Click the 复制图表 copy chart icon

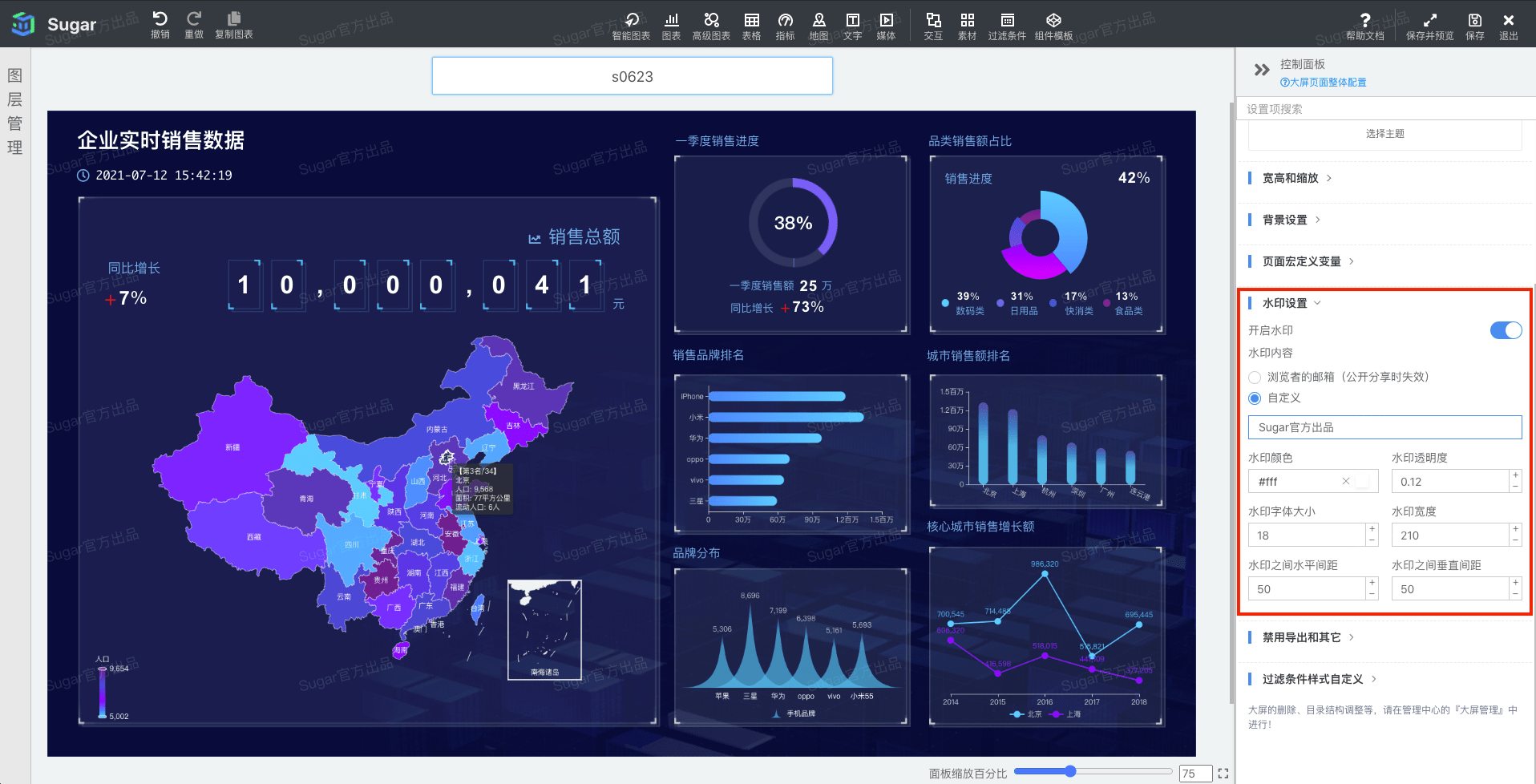click(233, 24)
